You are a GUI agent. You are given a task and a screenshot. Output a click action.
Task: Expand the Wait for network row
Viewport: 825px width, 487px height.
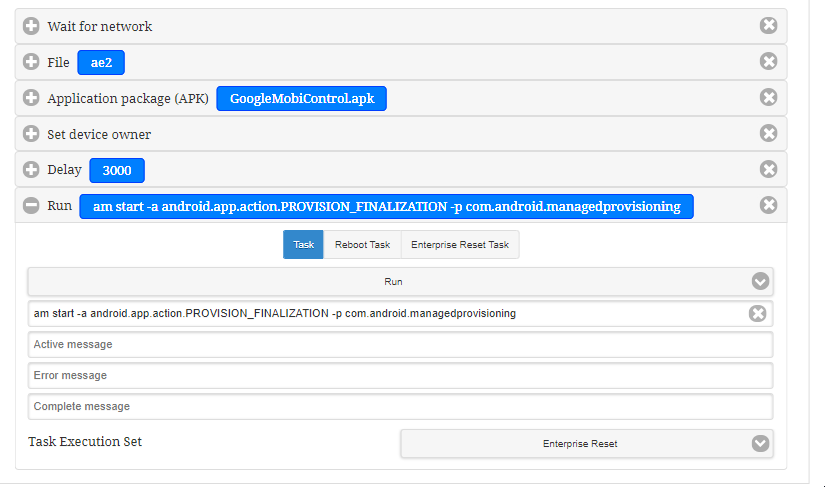(31, 26)
